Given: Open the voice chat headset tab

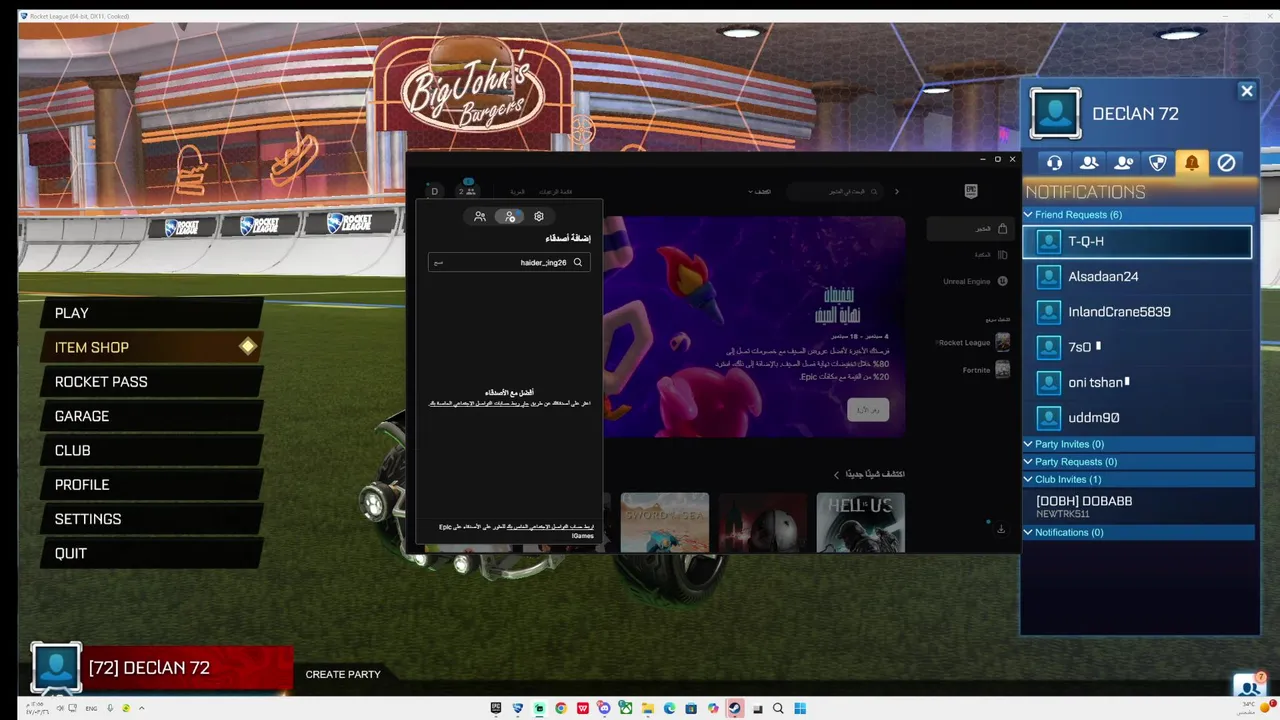Looking at the screenshot, I should [x=1054, y=162].
